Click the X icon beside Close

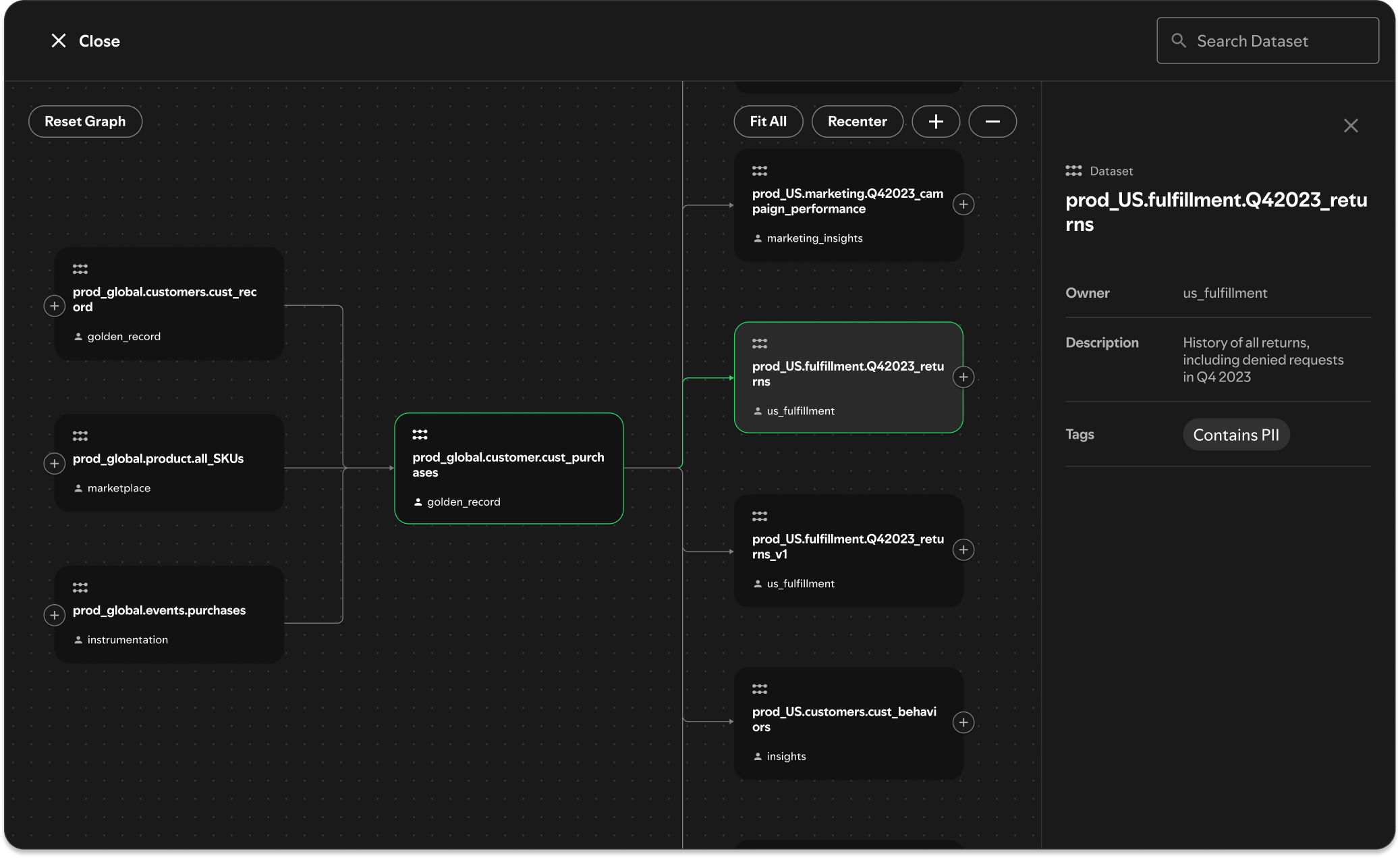pyautogui.click(x=59, y=41)
